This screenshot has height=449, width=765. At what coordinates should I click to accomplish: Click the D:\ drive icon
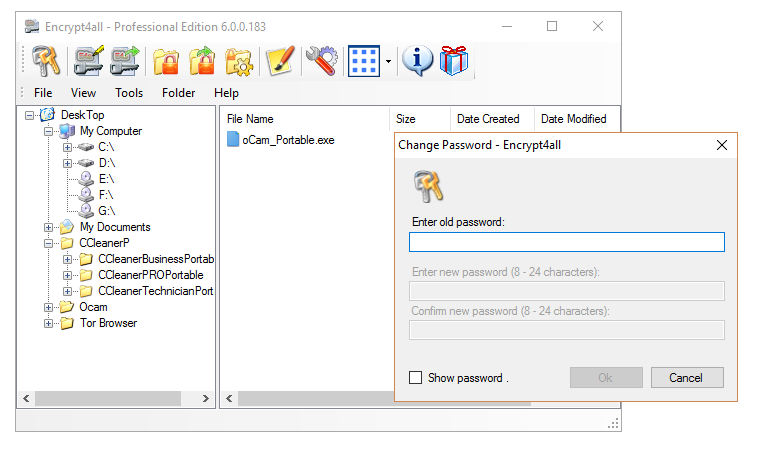(x=86, y=163)
